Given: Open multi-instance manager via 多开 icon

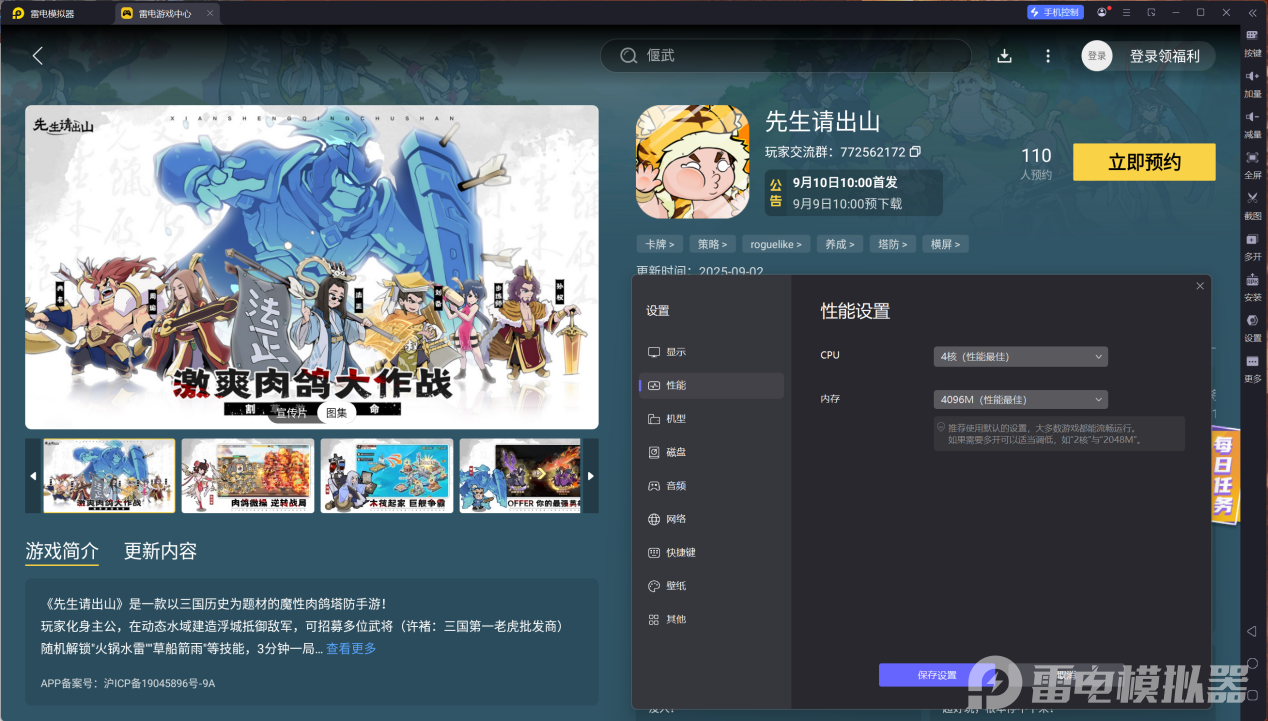Looking at the screenshot, I should tap(1252, 246).
